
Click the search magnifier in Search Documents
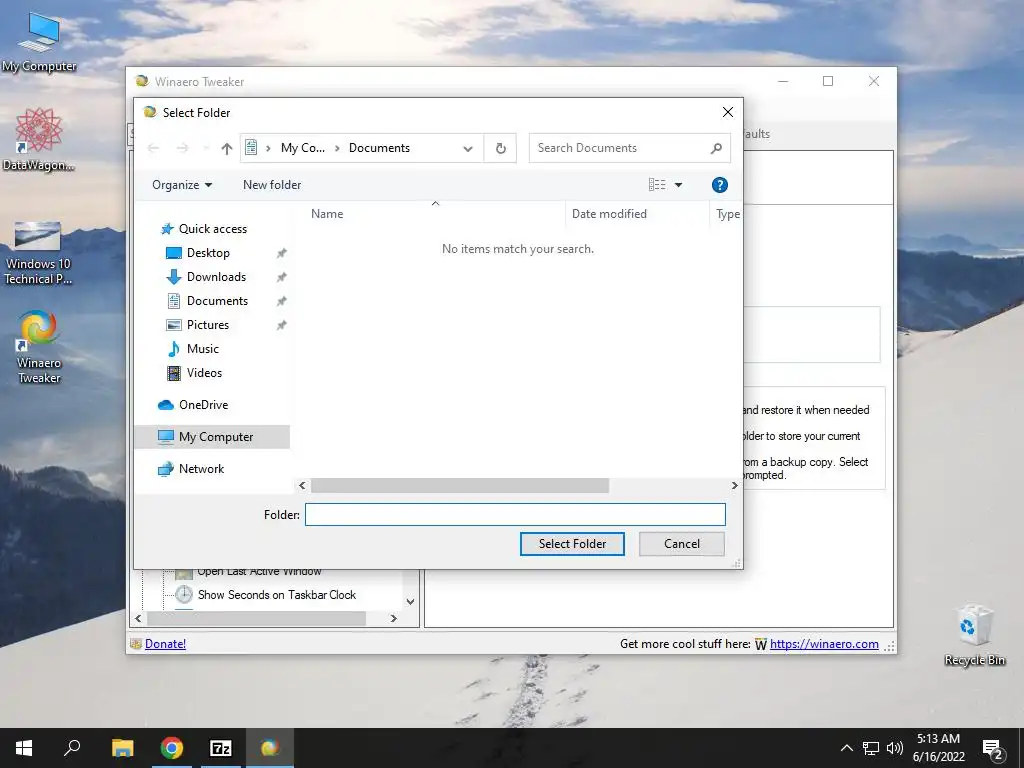point(716,148)
